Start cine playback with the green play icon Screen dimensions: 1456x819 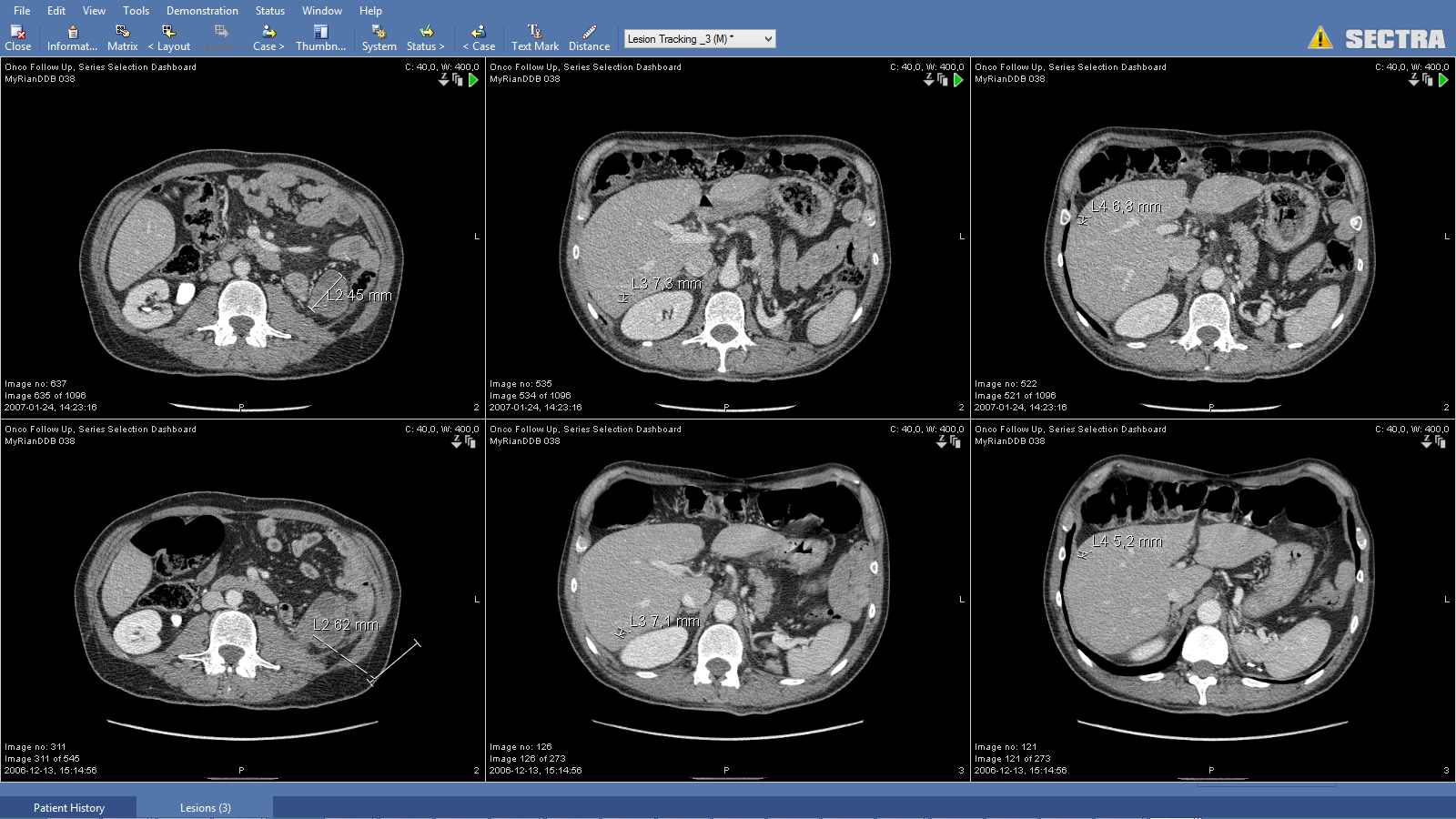(473, 80)
